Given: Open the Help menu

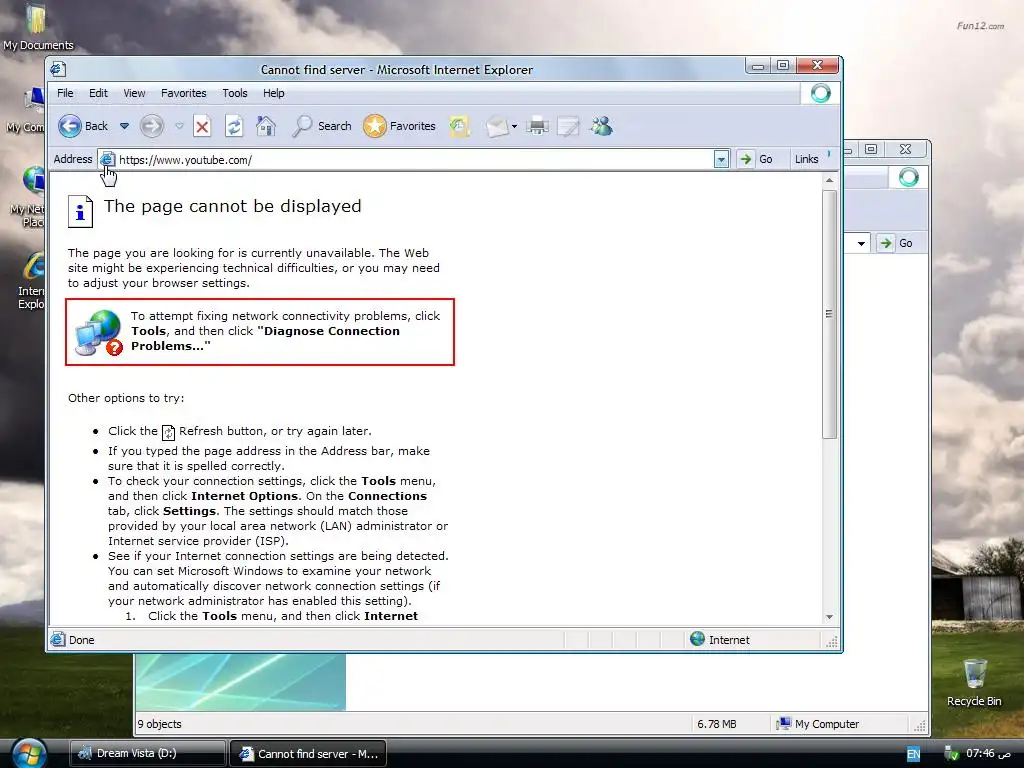Looking at the screenshot, I should click(x=274, y=93).
